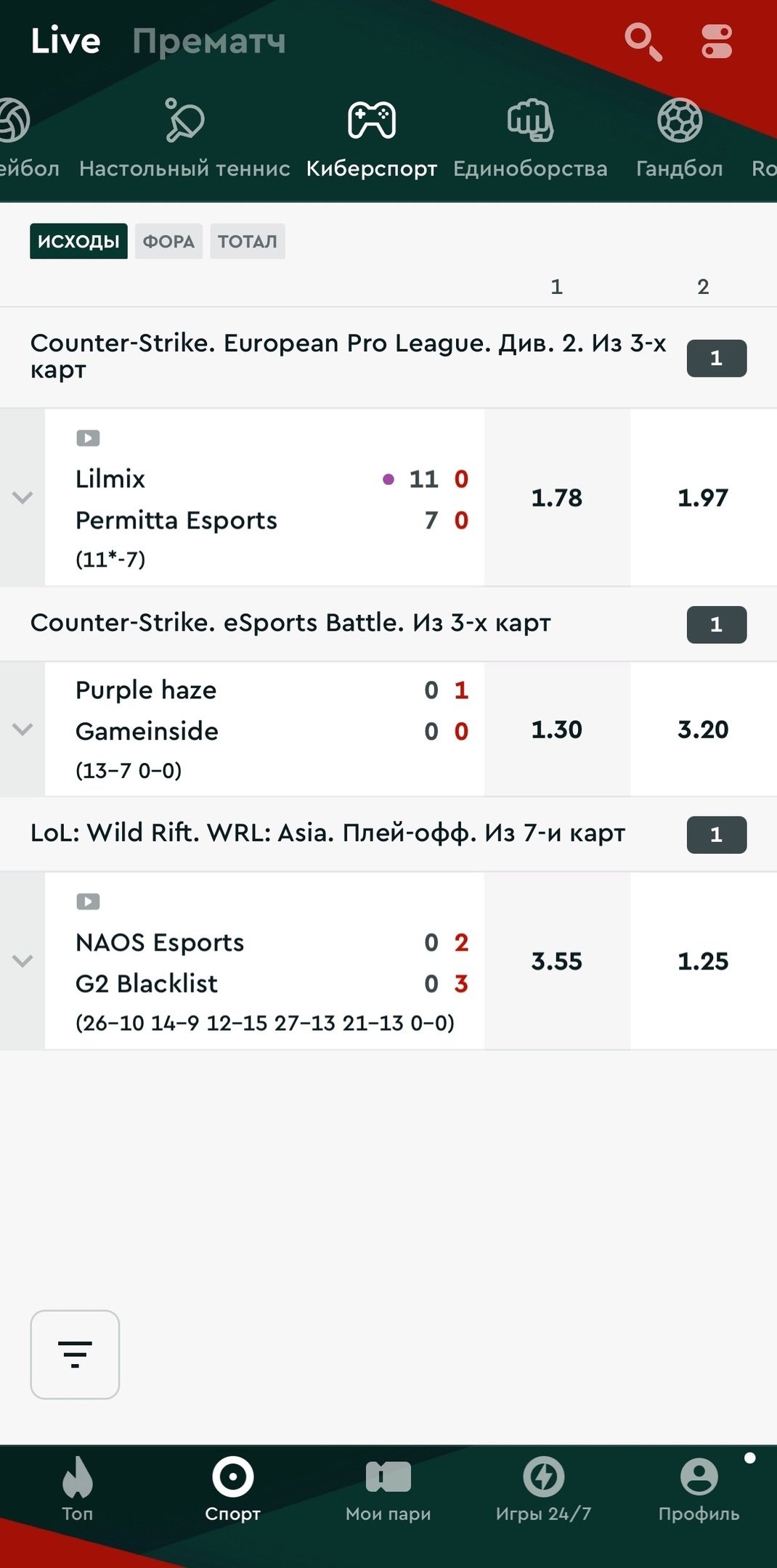This screenshot has width=777, height=1568.
Task: Select the Гандбол ball icon
Action: click(x=680, y=121)
